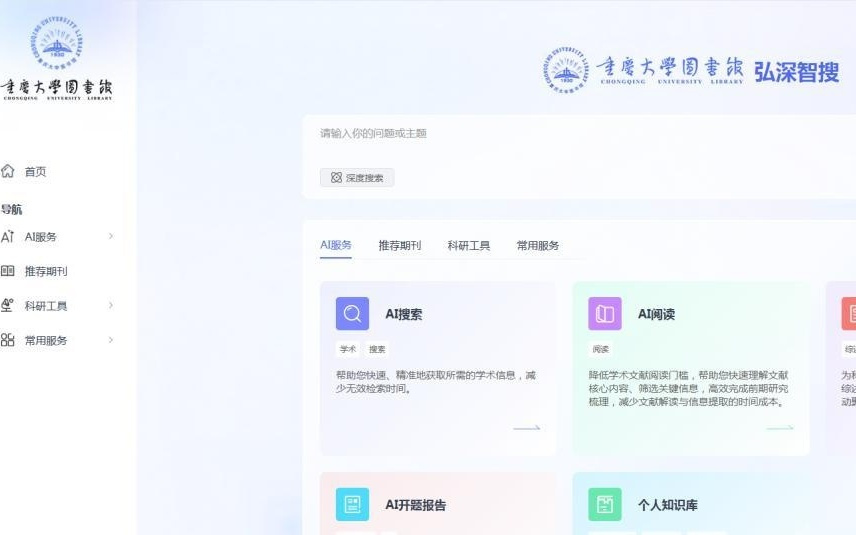Image resolution: width=856 pixels, height=535 pixels.
Task: Click the open-book icon beside 推荐期刊 in sidebar
Action: [x=8, y=271]
